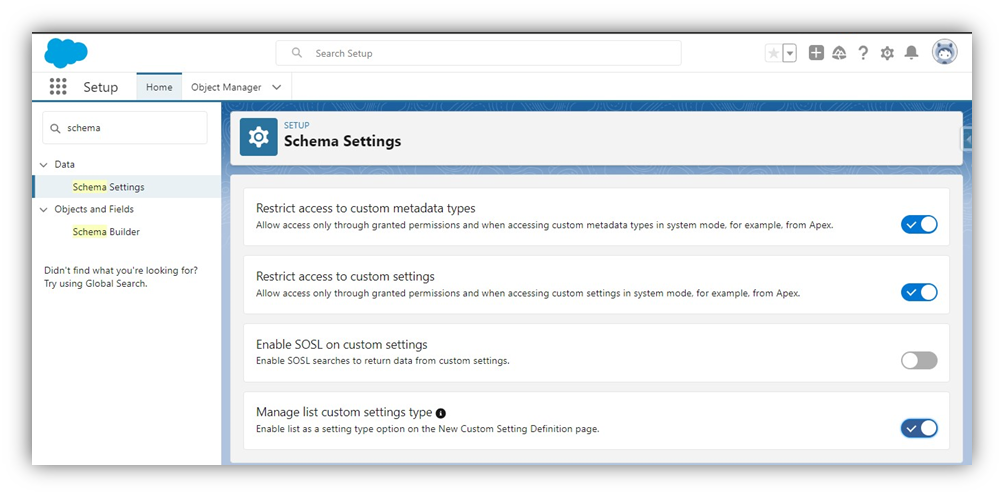This screenshot has width=1004, height=497.
Task: Click info icon beside Manage list custom settings
Action: point(441,413)
